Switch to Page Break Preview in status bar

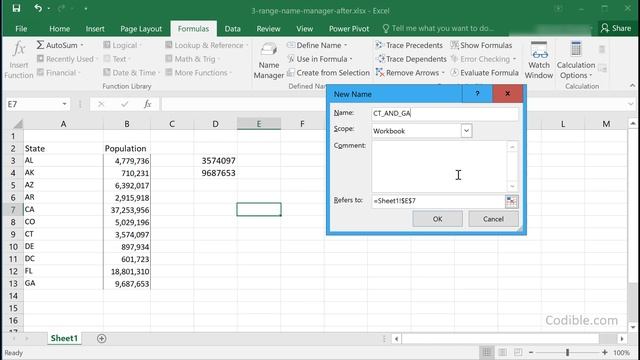[518, 352]
